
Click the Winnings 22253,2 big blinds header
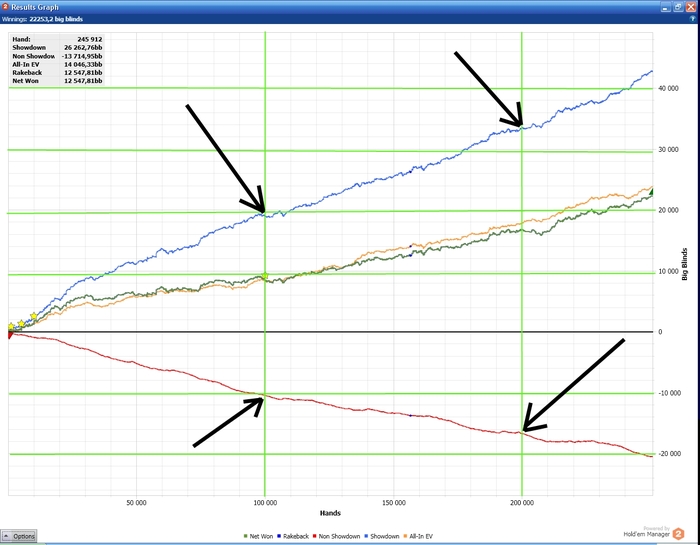[42, 19]
